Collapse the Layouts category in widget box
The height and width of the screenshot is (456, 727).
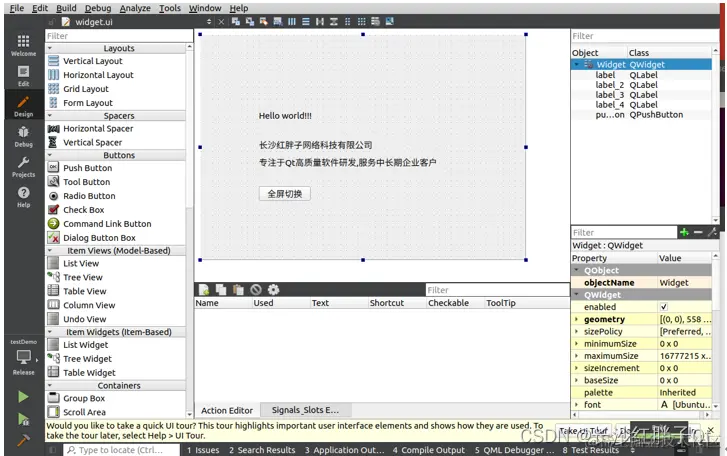point(50,48)
